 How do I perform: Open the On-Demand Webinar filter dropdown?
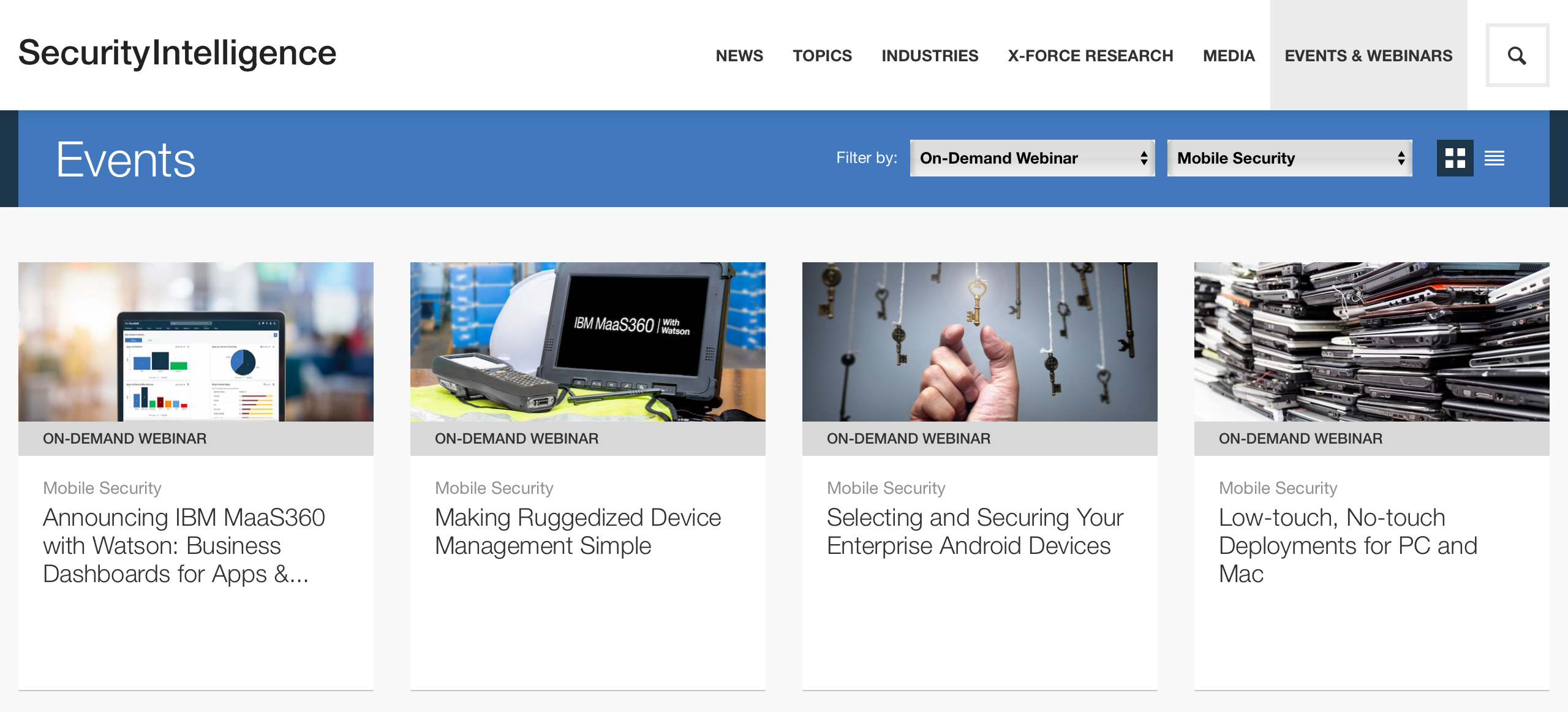pyautogui.click(x=1033, y=158)
